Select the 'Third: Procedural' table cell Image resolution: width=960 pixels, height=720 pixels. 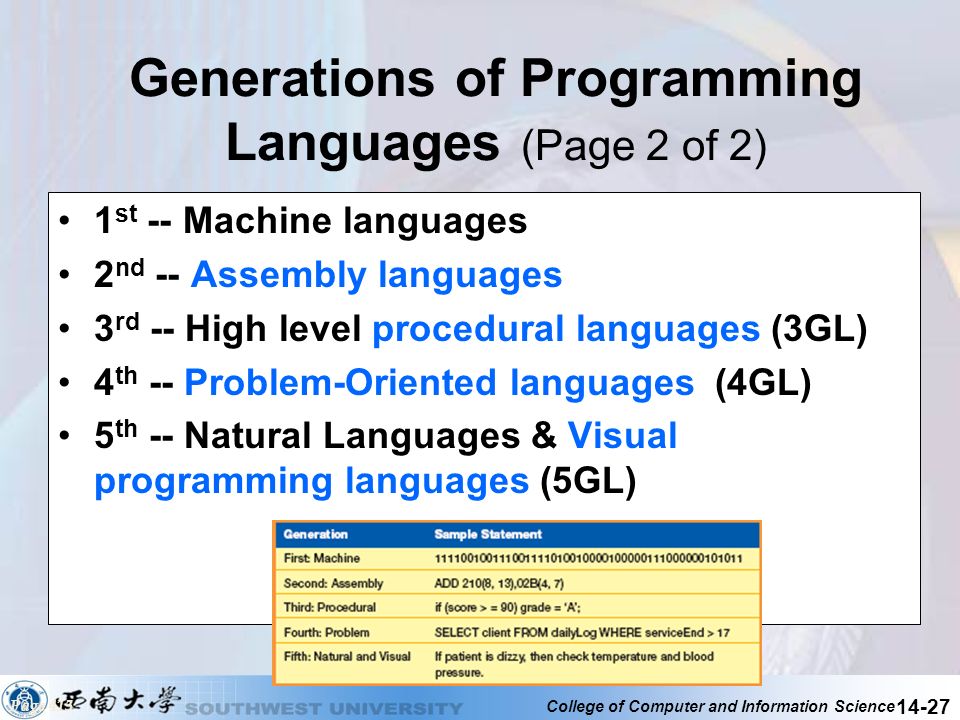point(329,607)
